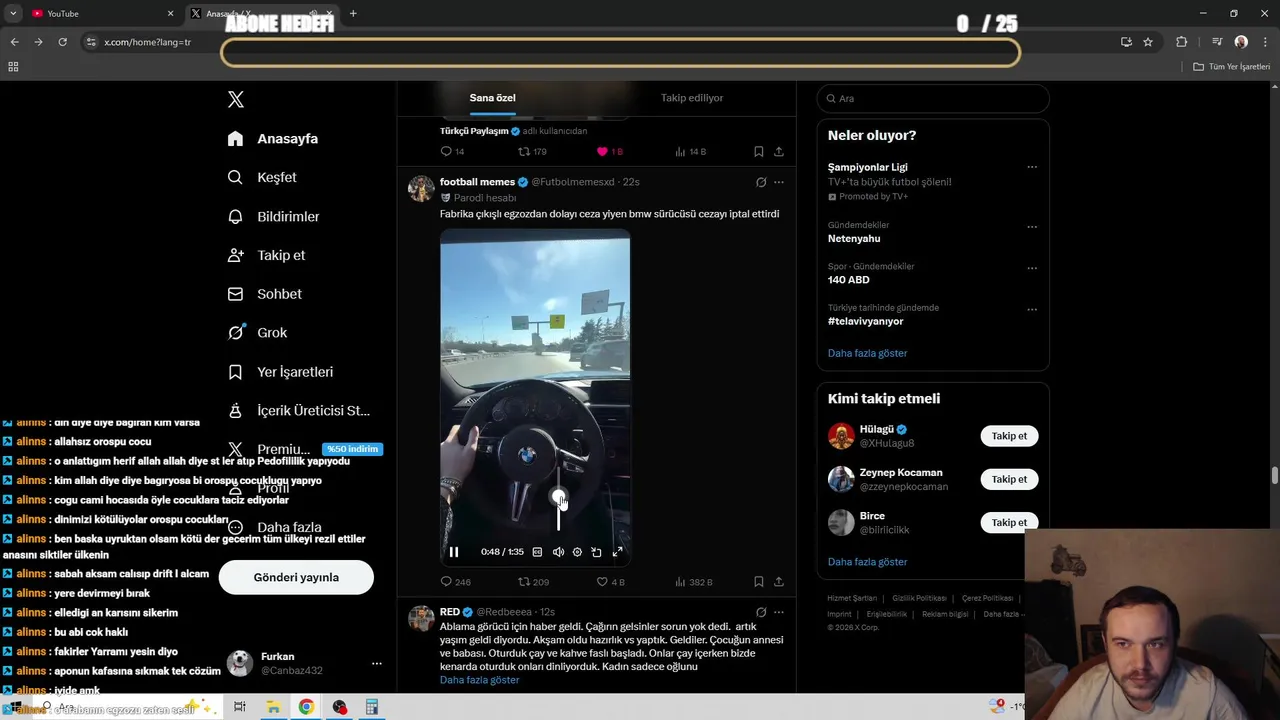
Task: Open Grok actions on the RED post
Action: pos(761,612)
